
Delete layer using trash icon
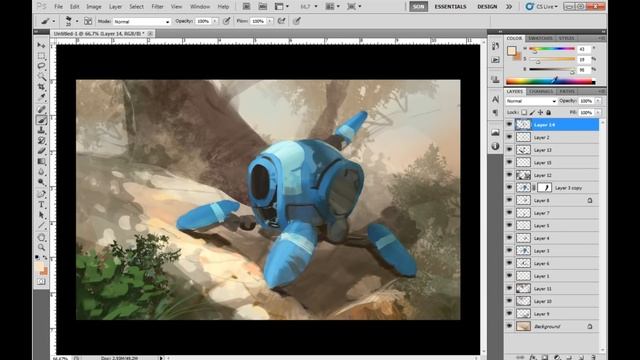coord(593,357)
